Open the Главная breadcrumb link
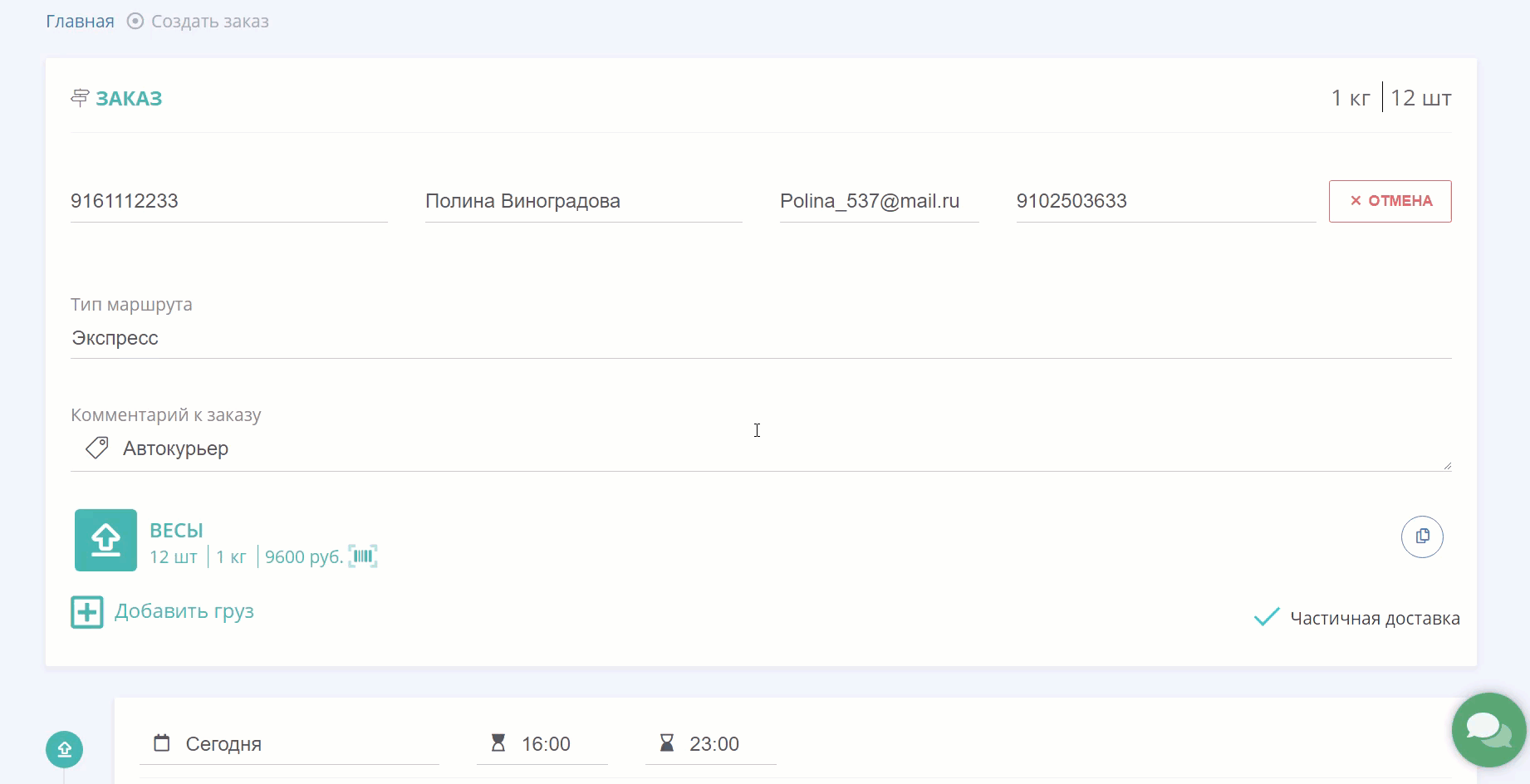Viewport: 1530px width, 784px height. [x=80, y=22]
